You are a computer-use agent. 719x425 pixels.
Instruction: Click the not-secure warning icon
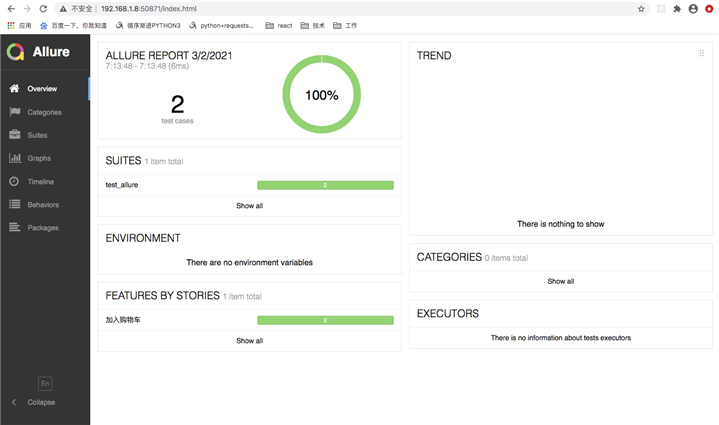pos(63,9)
